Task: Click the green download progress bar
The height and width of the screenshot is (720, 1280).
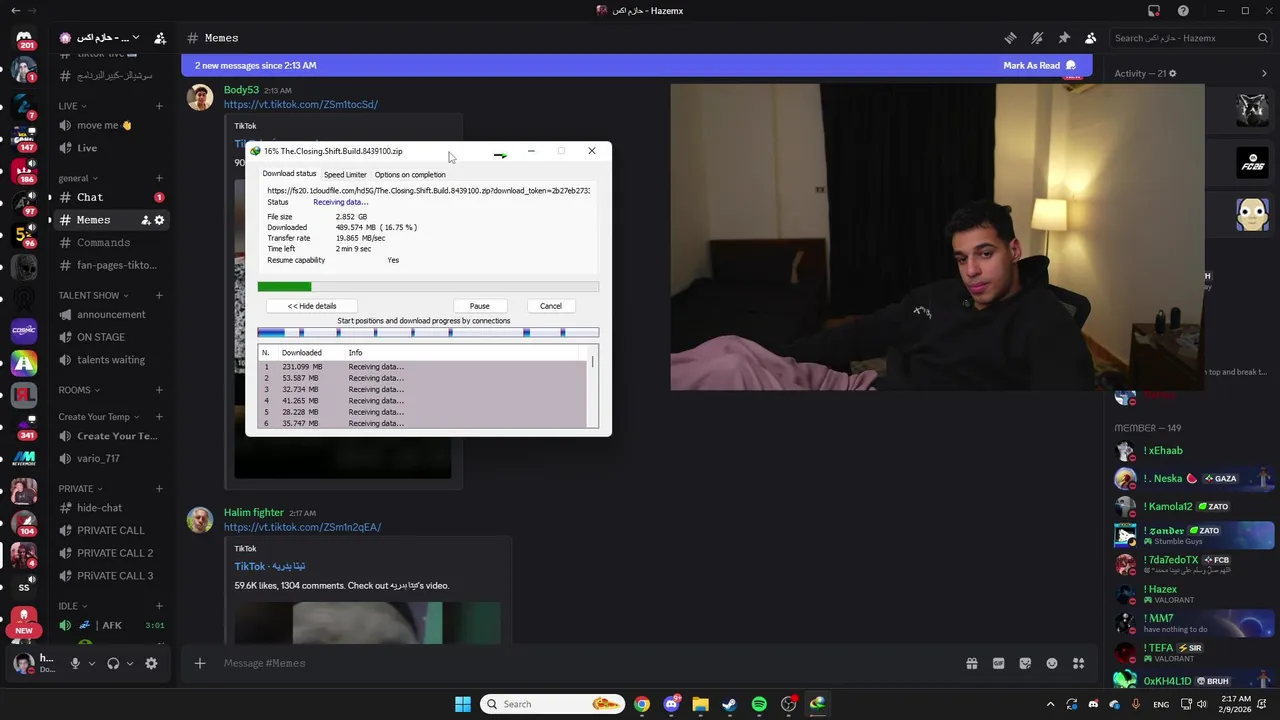Action: 428,287
